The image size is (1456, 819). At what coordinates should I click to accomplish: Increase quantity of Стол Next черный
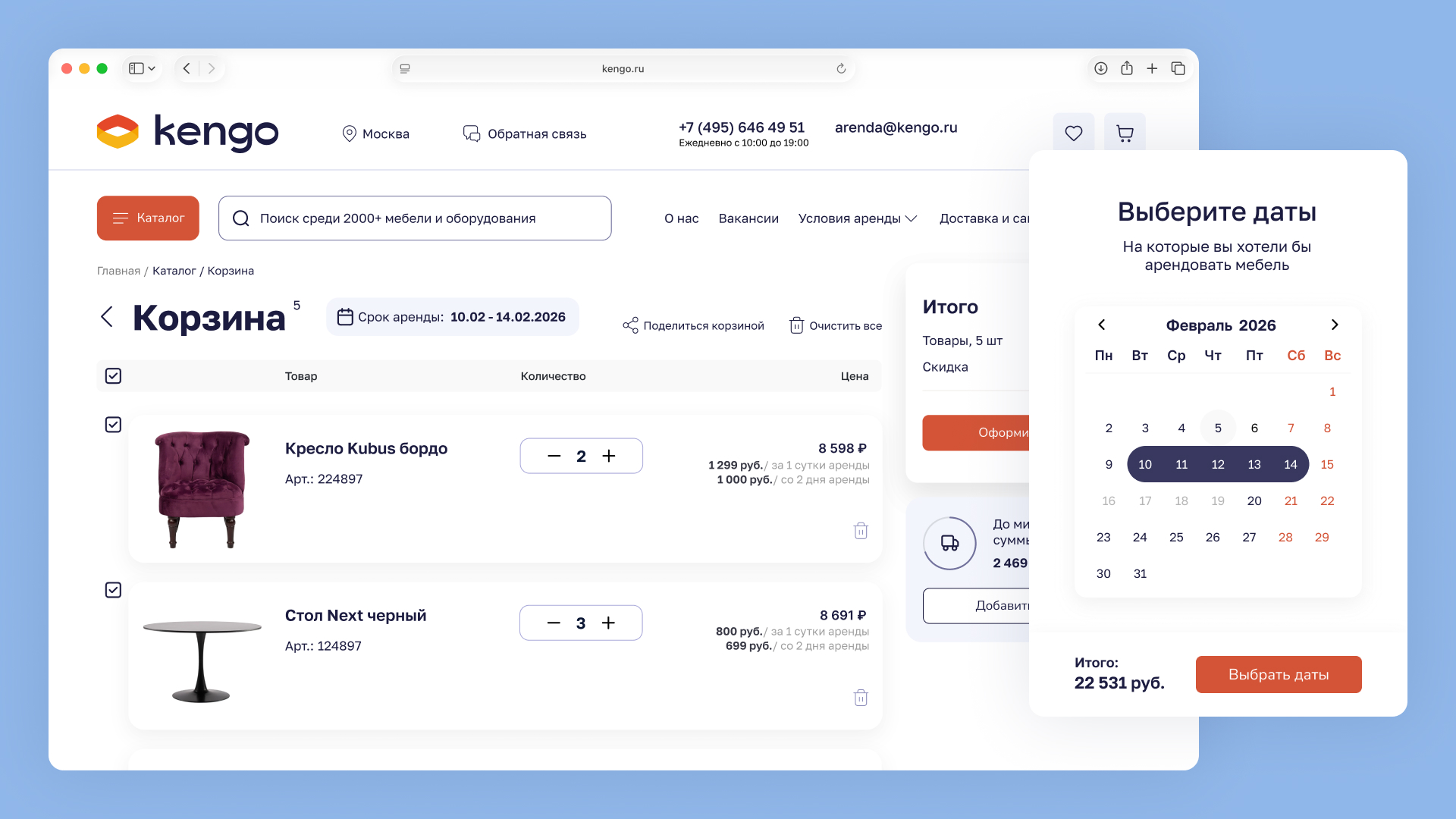click(608, 623)
